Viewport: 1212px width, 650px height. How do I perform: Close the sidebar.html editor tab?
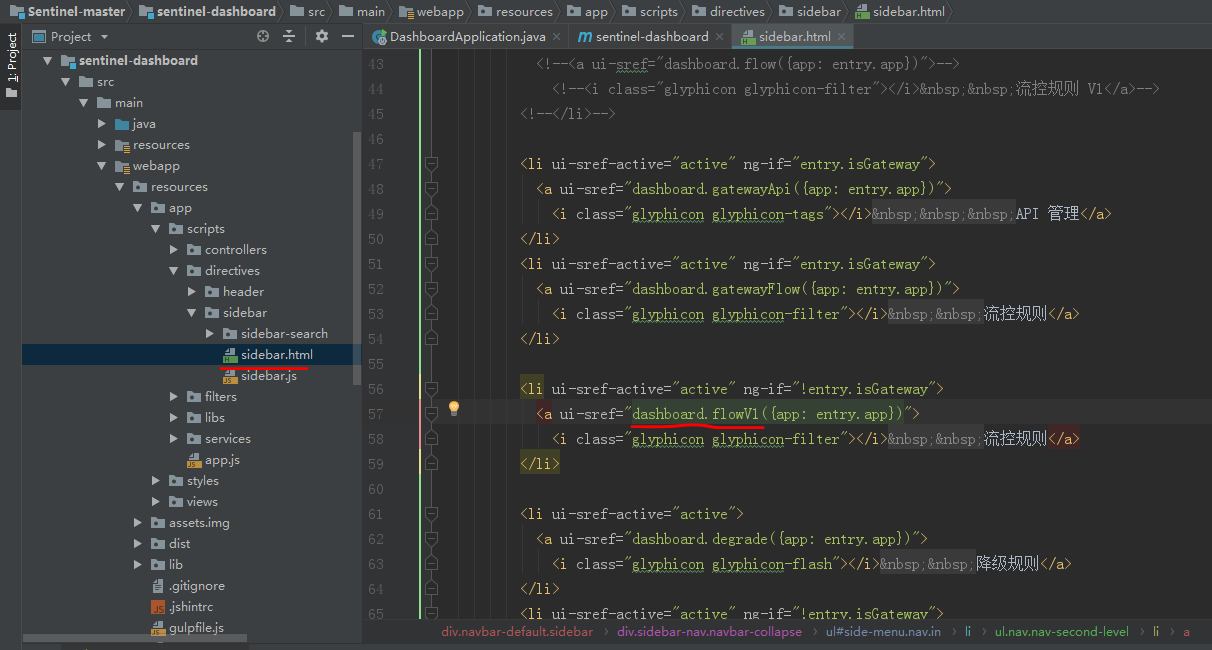842,37
